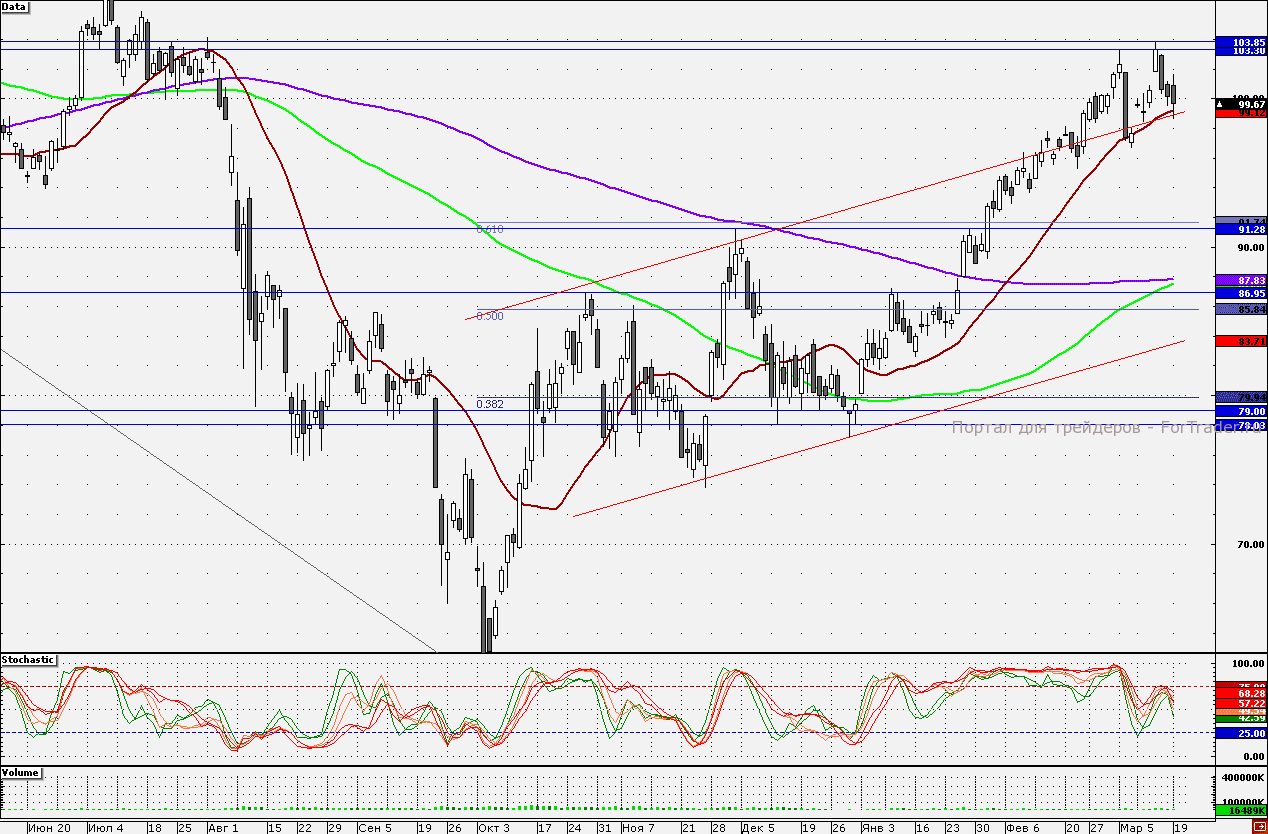1268x834 pixels.
Task: Click the red 83.71 trendline price tag
Action: pos(1241,342)
